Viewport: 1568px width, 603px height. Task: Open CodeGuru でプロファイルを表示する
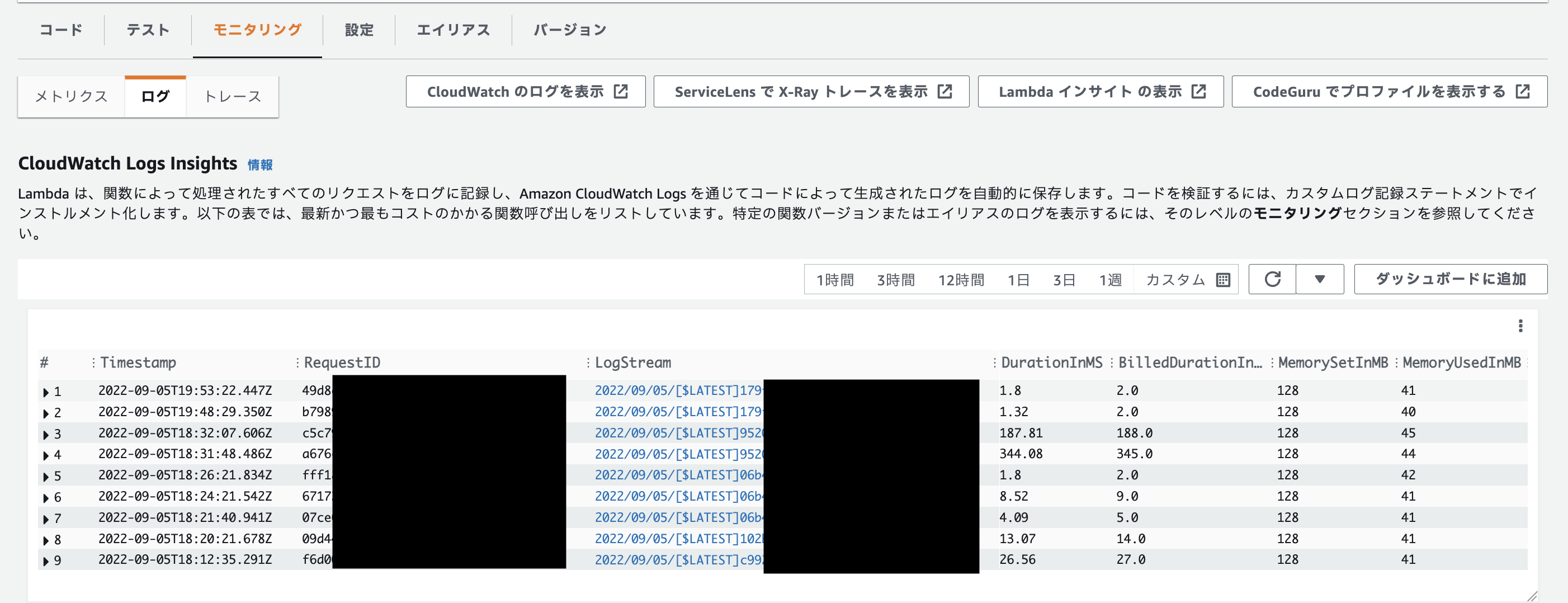tap(1390, 91)
